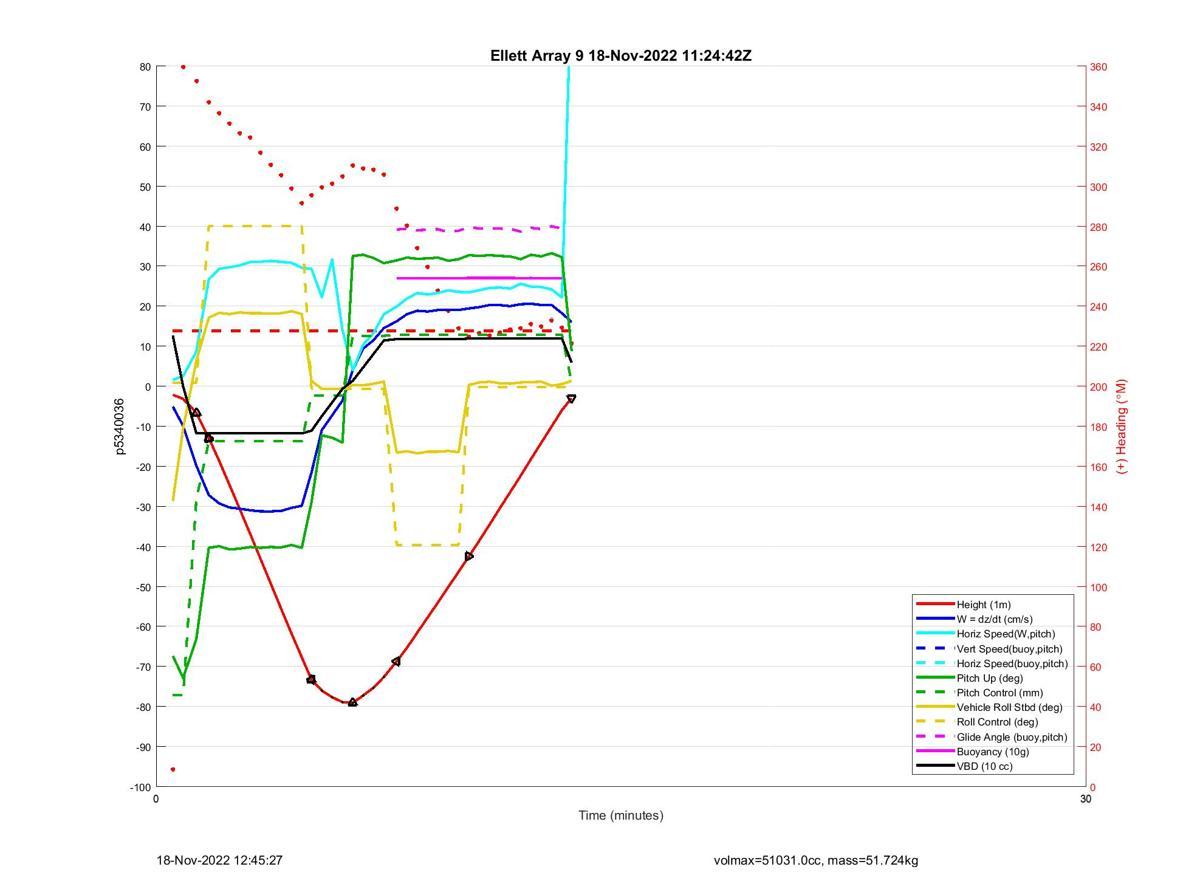Click the plot title "Ellett Array 9 18-Nov-2022 11:24:42Z"

coord(621,56)
